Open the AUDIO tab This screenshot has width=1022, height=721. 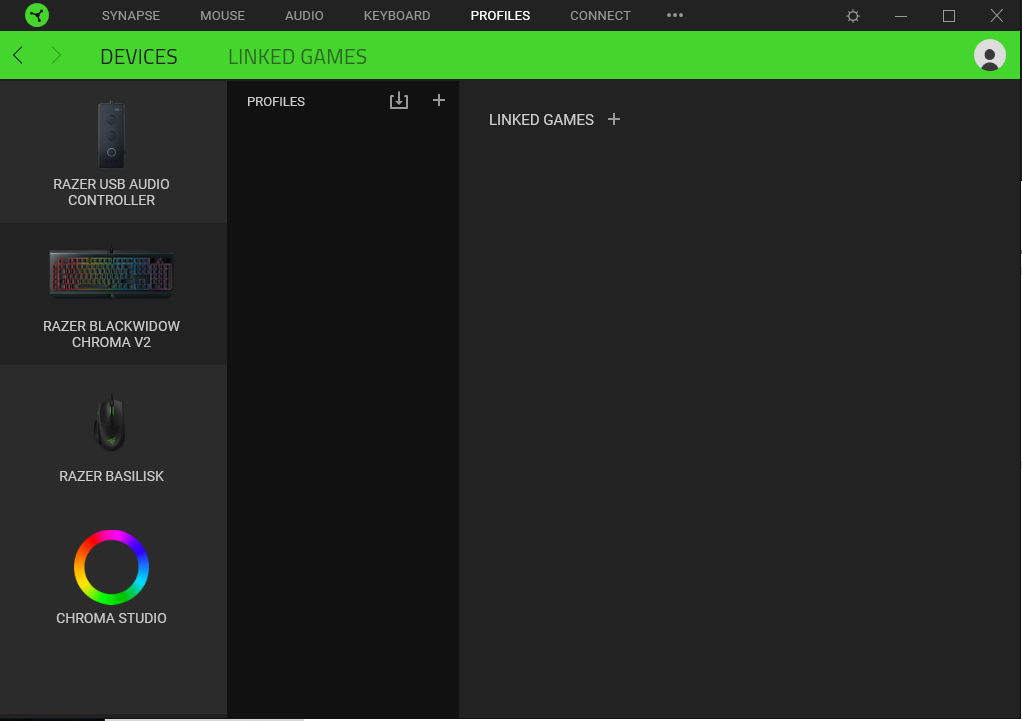click(x=304, y=16)
